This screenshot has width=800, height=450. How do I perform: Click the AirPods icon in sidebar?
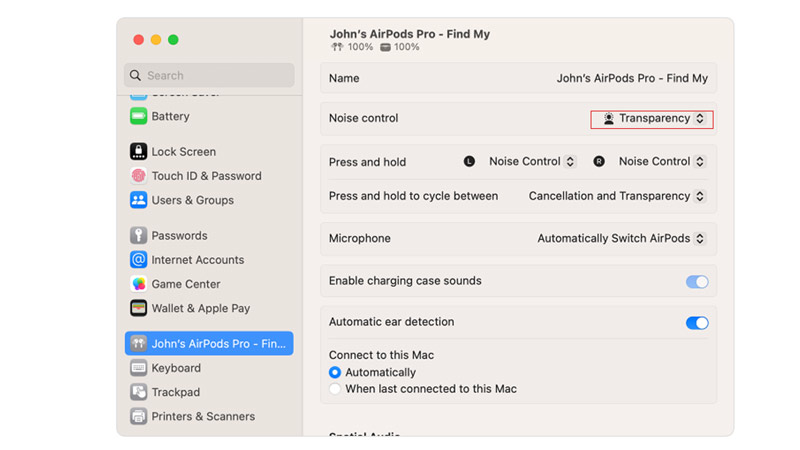138,343
